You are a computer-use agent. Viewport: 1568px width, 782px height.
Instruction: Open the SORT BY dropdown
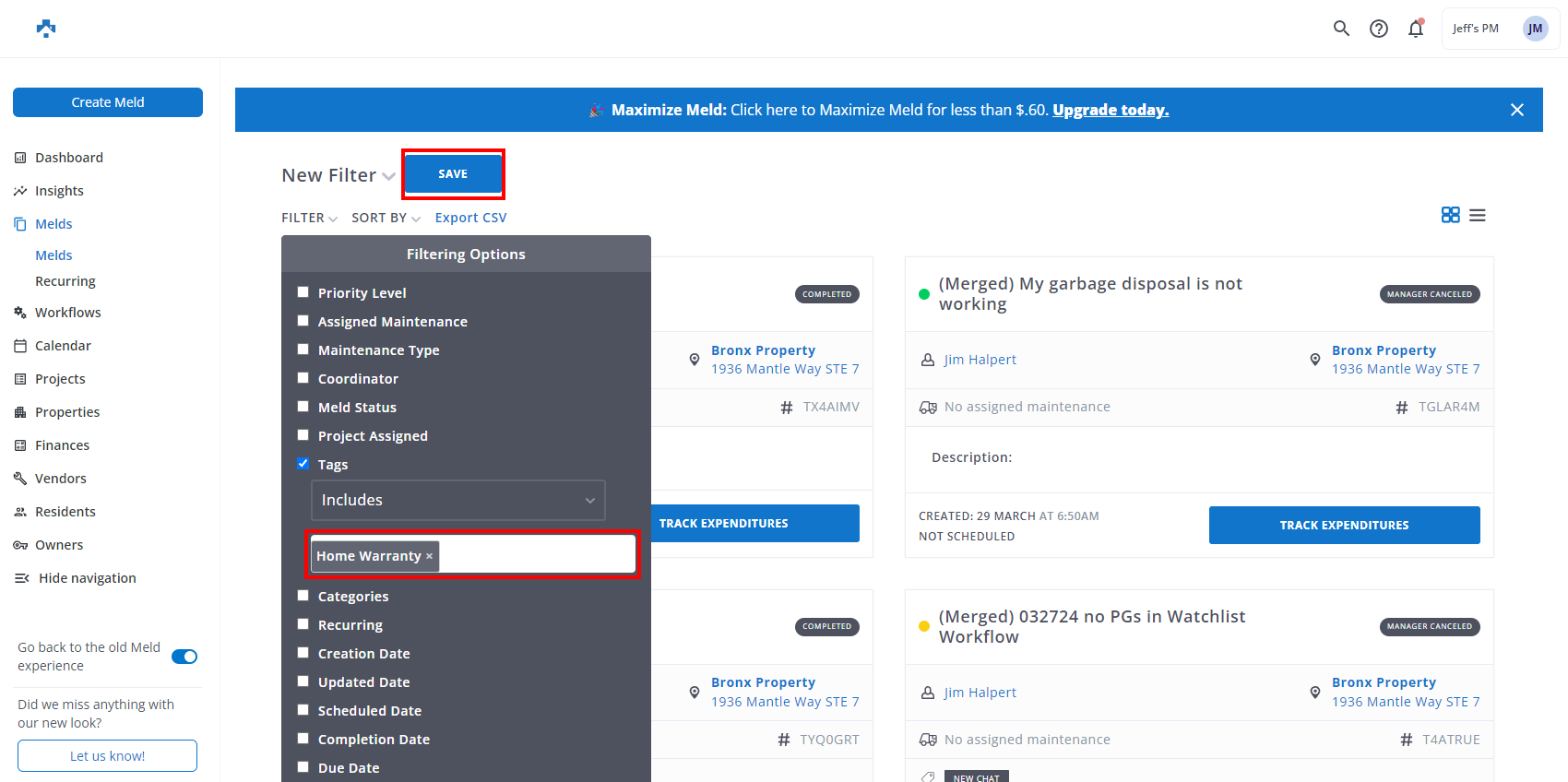click(386, 218)
